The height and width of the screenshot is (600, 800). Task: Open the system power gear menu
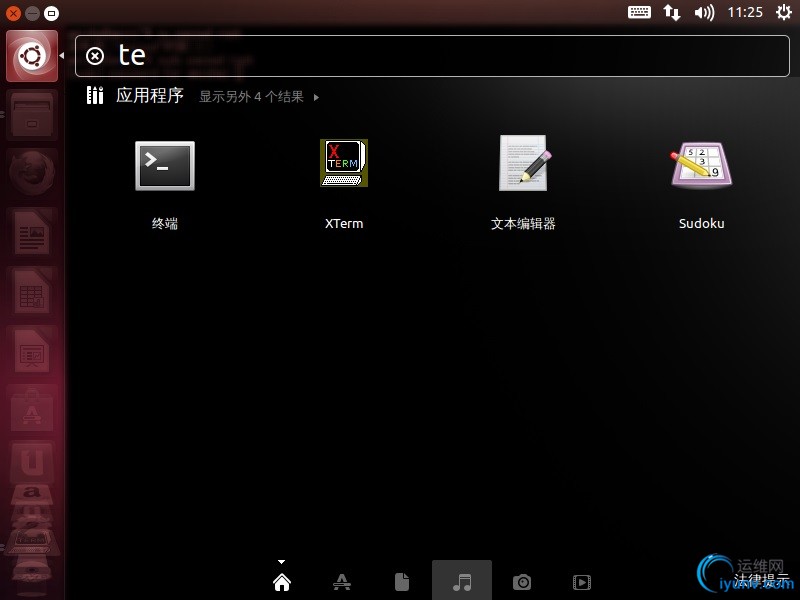(784, 12)
